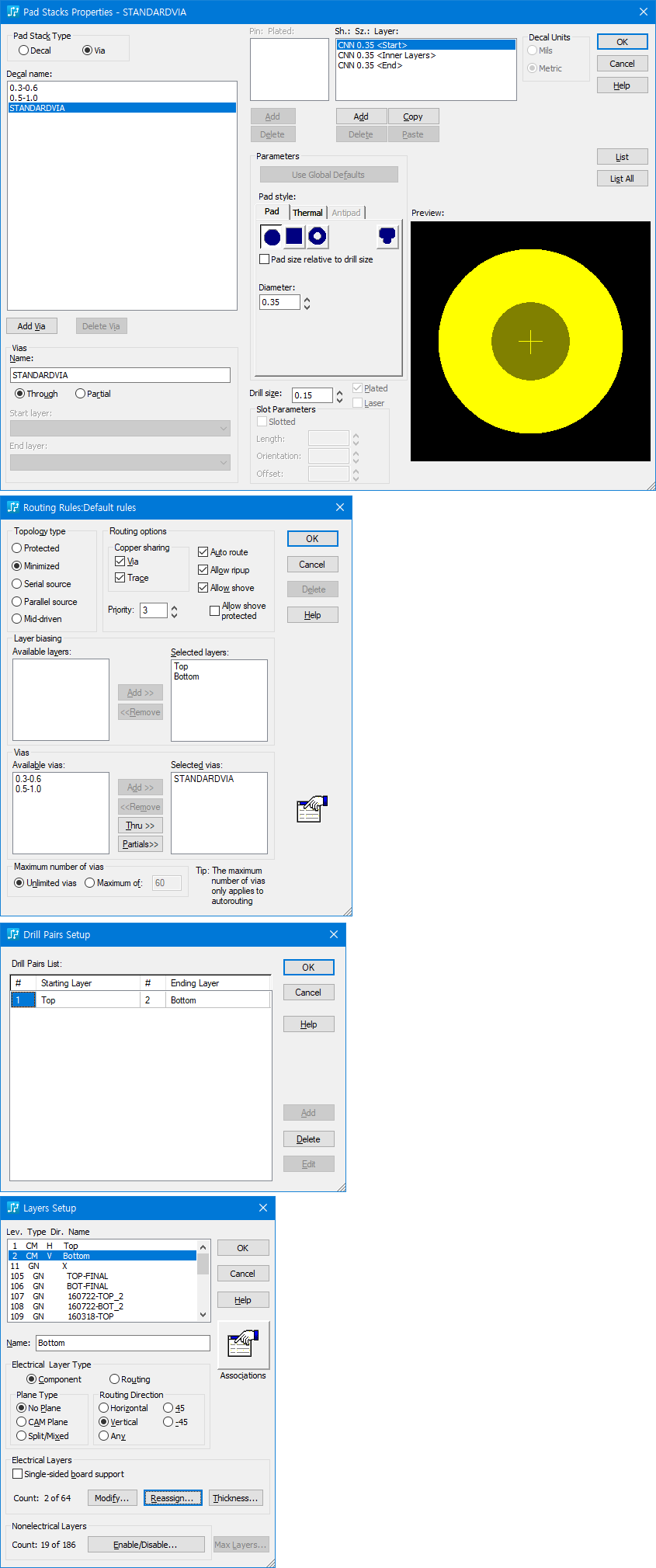Click the rules sheet icon in Routing Rules
Viewport: 656px width, 1568px height.
tap(312, 809)
